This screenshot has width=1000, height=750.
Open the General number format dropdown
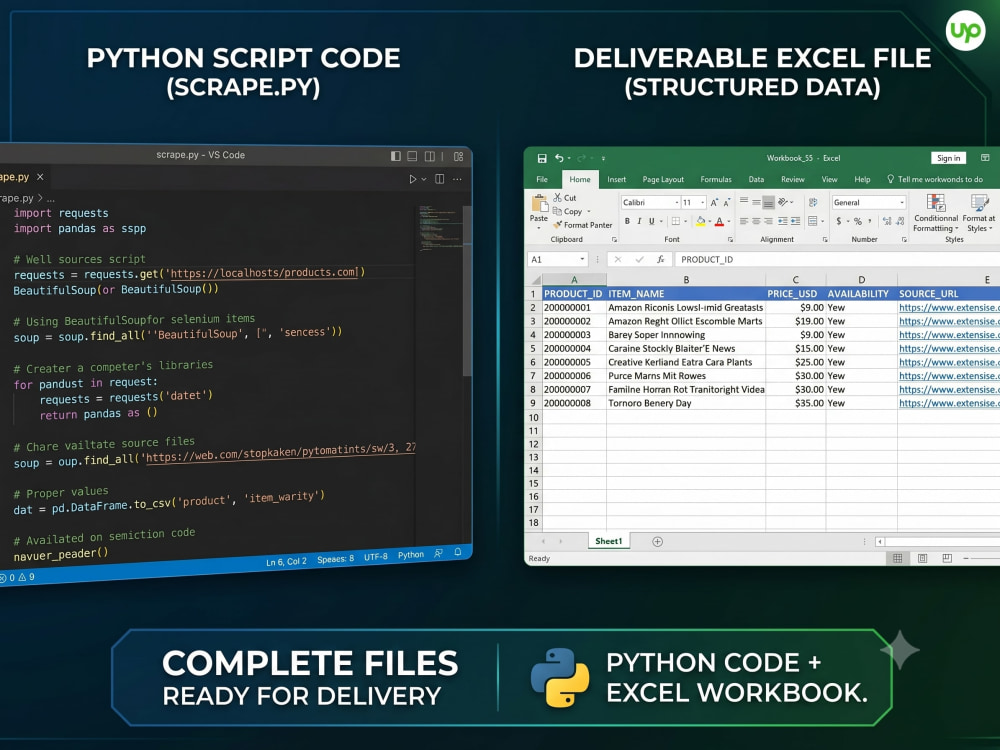[x=902, y=203]
